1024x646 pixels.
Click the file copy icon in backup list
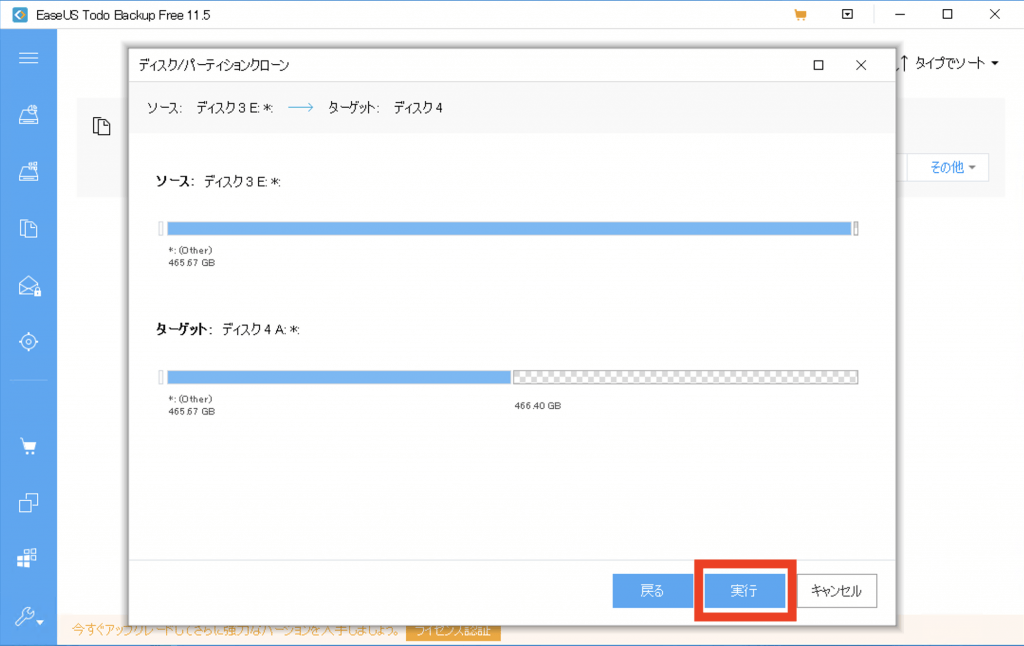(100, 126)
